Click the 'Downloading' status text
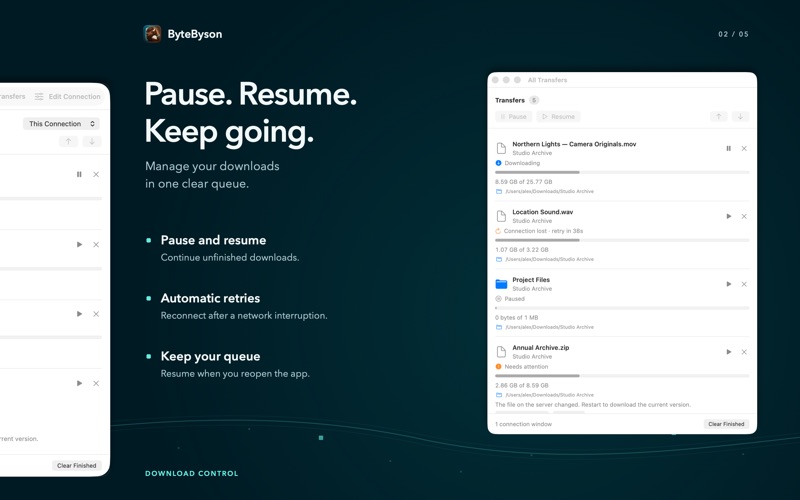The width and height of the screenshot is (800, 500). [x=522, y=163]
